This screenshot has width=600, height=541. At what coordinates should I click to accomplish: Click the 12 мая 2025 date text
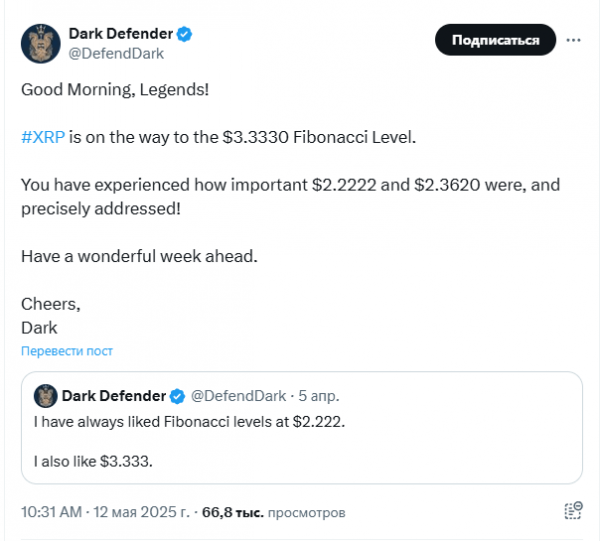(x=142, y=512)
